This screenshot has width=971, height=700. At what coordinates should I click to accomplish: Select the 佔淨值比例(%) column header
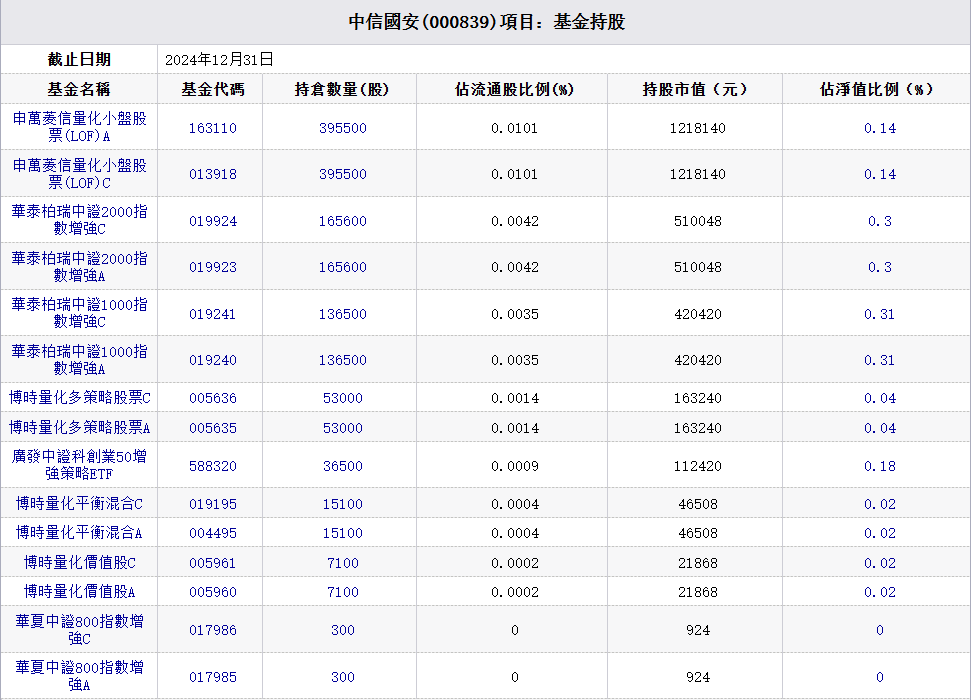(x=876, y=89)
